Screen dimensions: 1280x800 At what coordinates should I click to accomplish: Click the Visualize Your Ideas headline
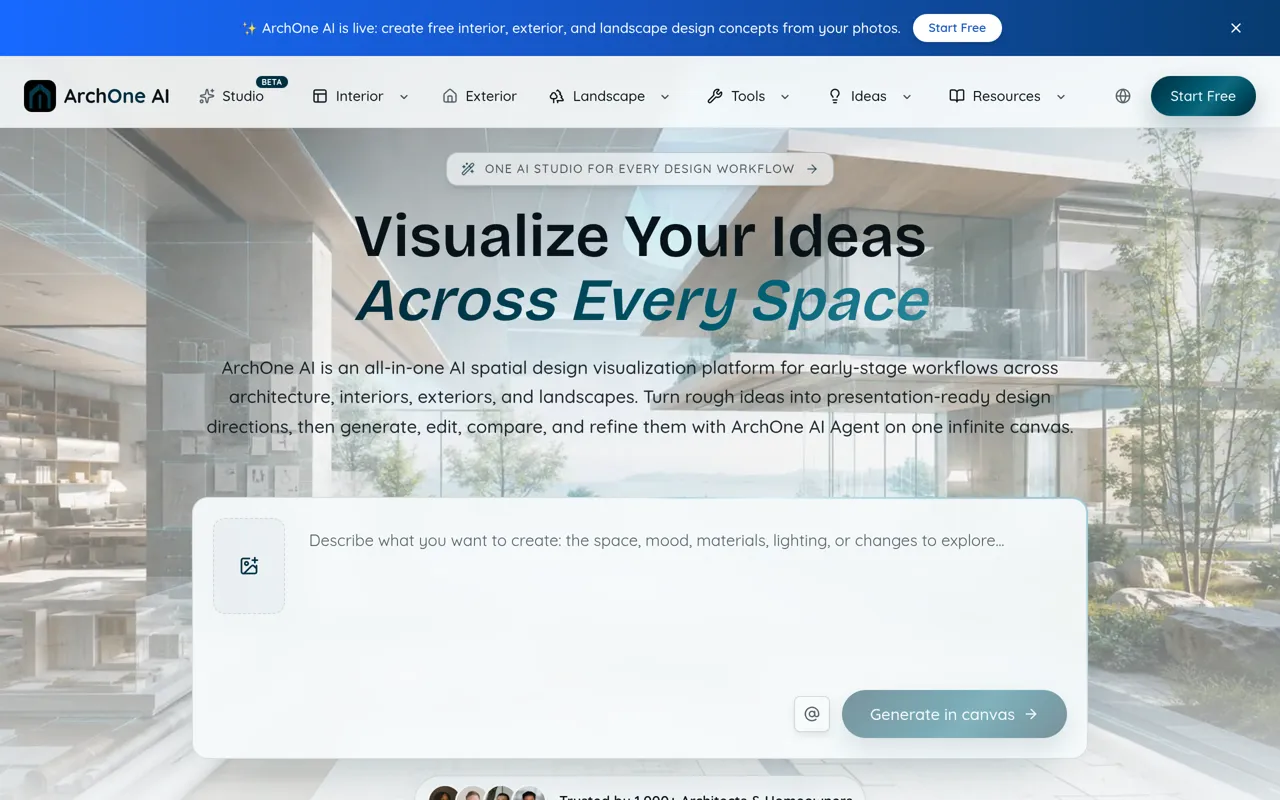(640, 236)
